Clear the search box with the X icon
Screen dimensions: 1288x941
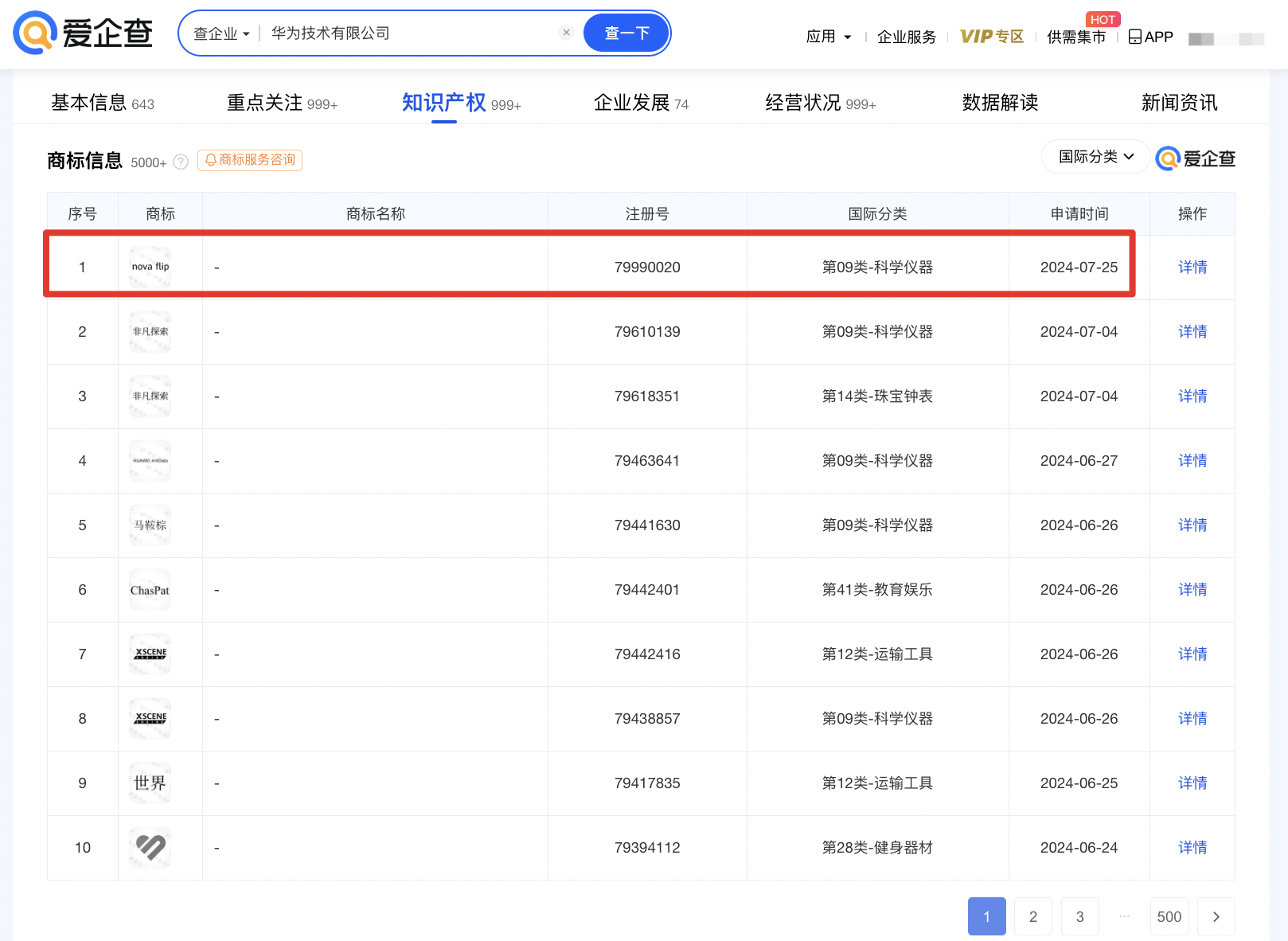[x=566, y=33]
